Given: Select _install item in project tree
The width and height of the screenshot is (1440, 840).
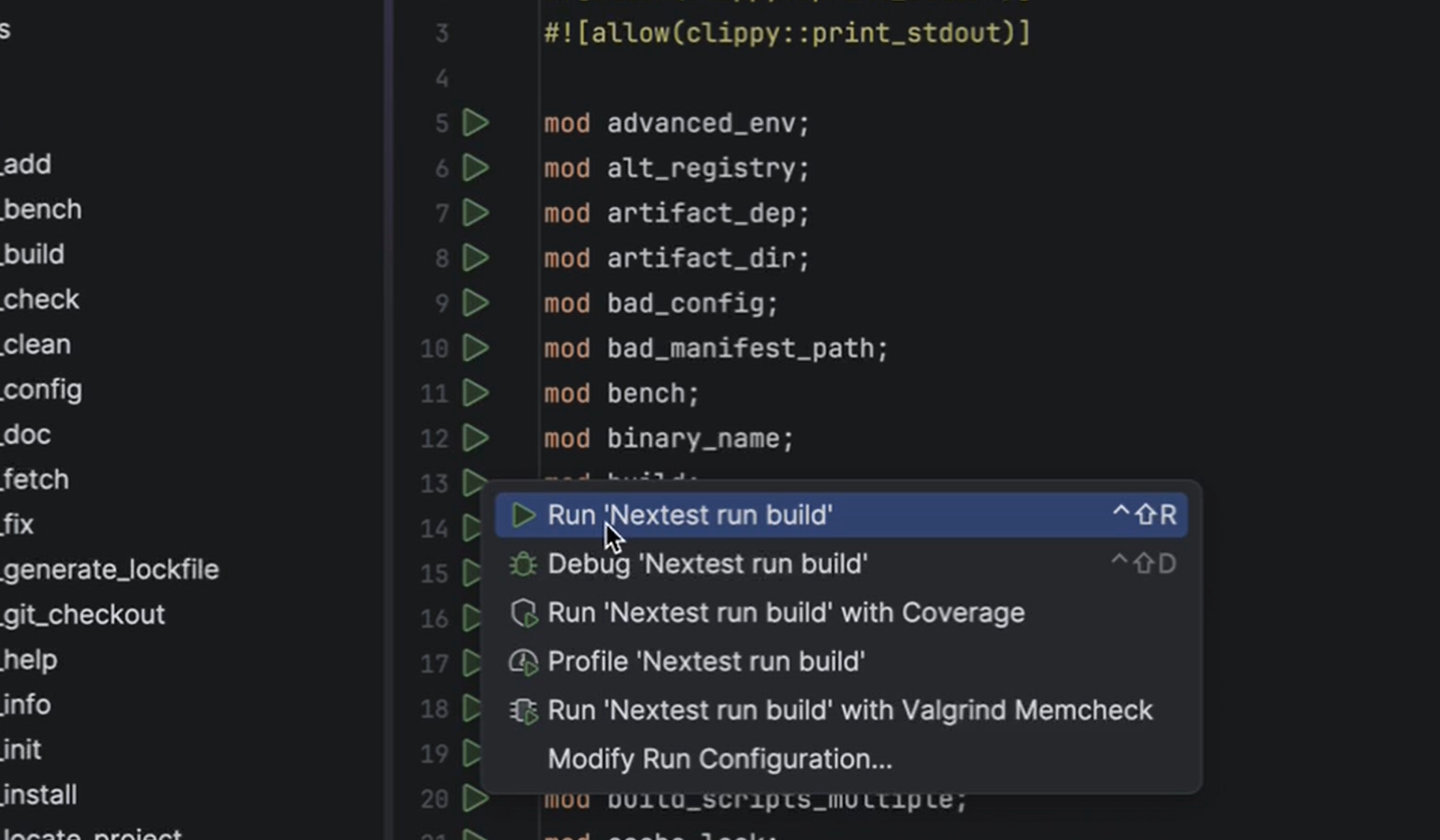Looking at the screenshot, I should 38,795.
